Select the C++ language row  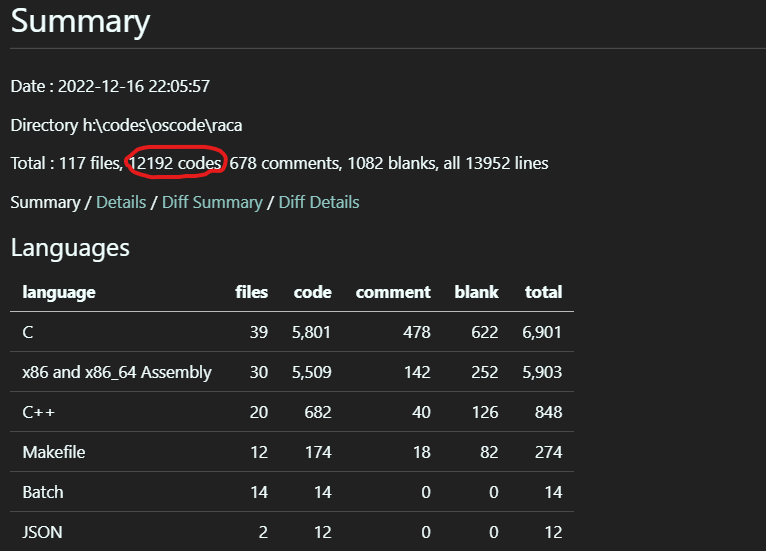[292, 412]
